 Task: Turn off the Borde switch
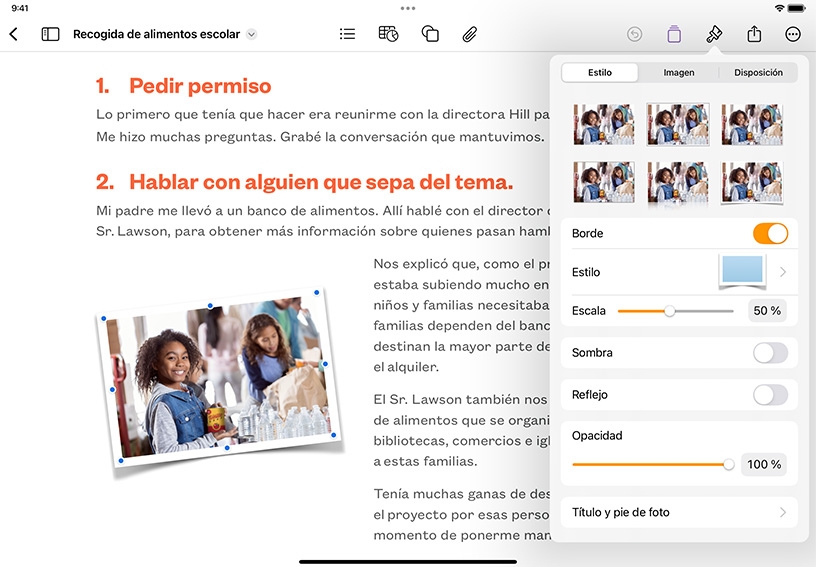coord(770,234)
